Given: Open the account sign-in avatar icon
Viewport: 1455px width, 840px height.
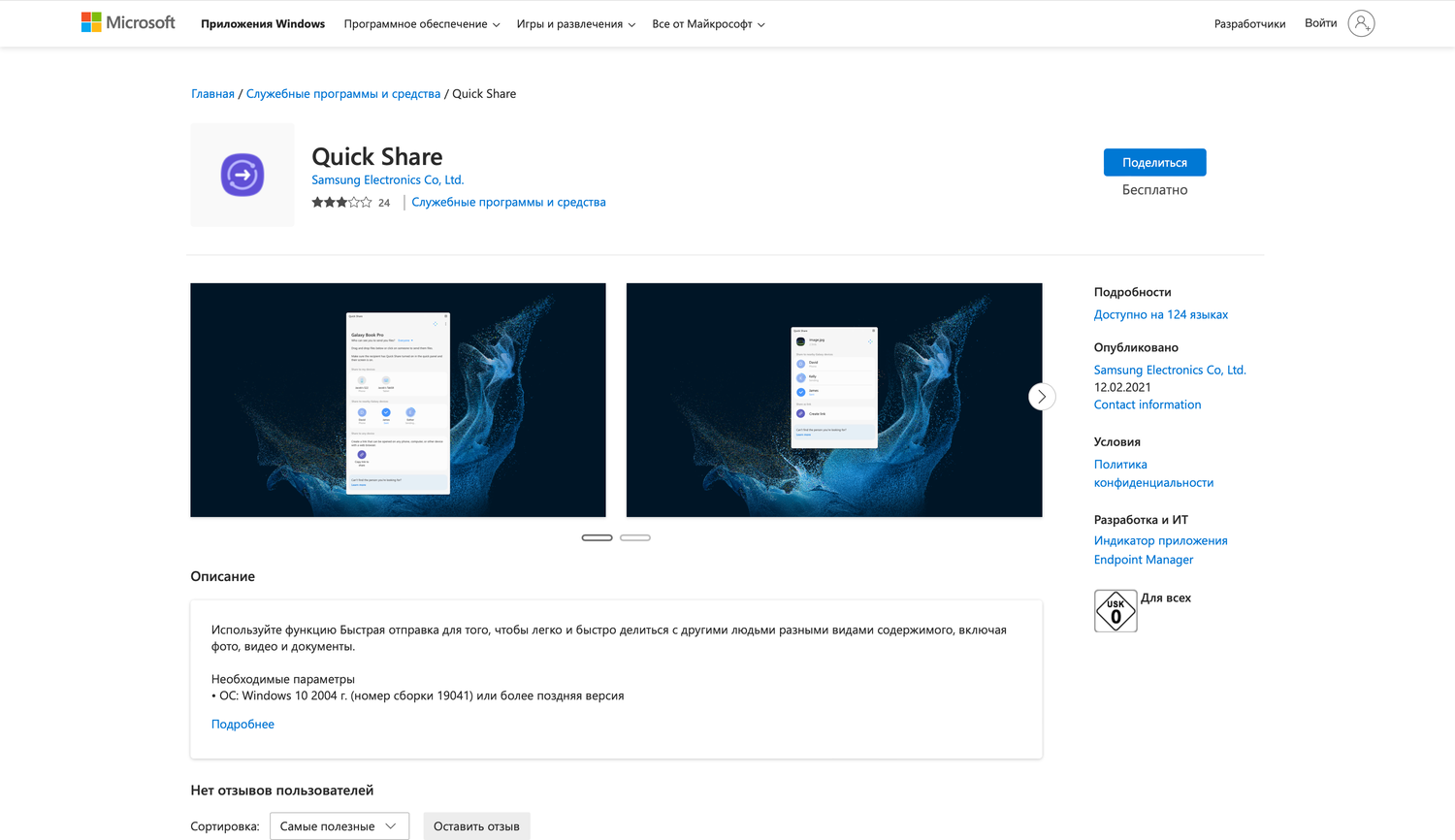Looking at the screenshot, I should (1361, 23).
